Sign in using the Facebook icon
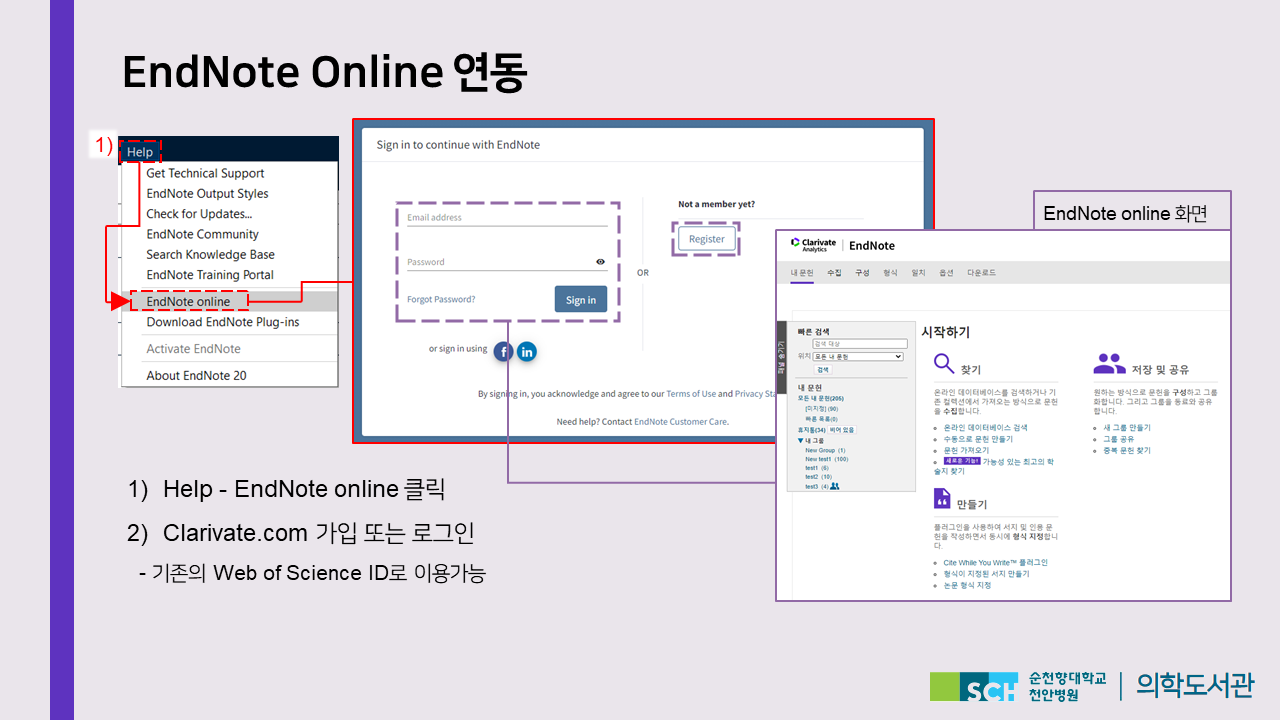This screenshot has width=1280, height=720. pos(503,351)
